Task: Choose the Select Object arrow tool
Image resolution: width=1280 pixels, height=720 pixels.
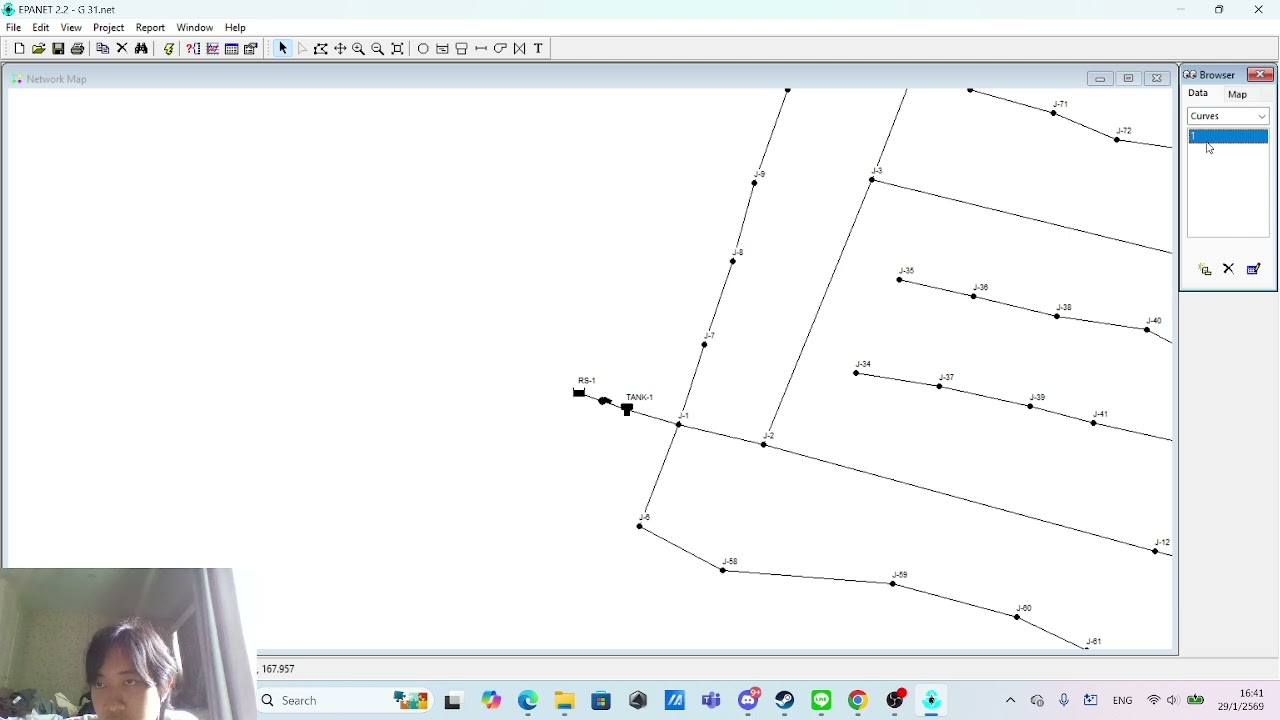Action: coord(282,49)
